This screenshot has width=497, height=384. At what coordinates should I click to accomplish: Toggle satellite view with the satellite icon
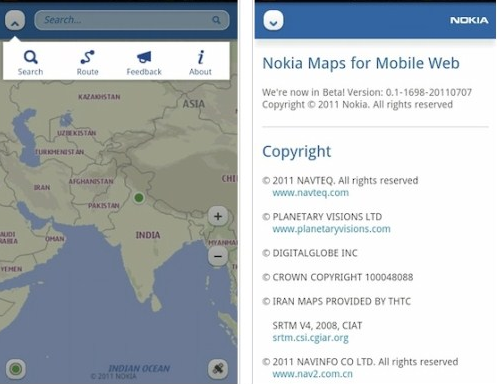pyautogui.click(x=218, y=369)
